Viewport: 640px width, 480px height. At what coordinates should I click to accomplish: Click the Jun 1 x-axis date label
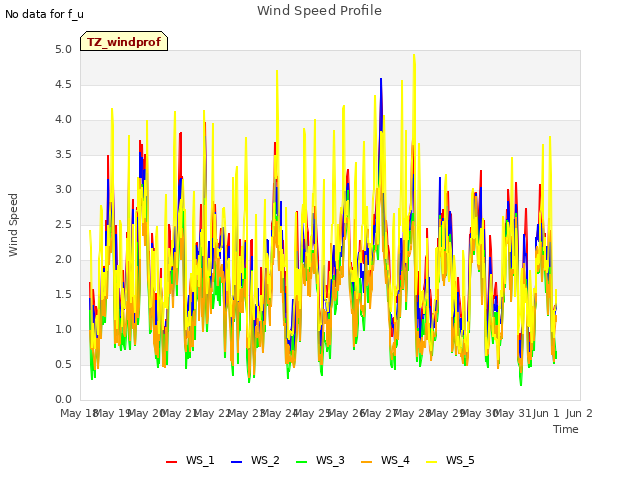[546, 413]
